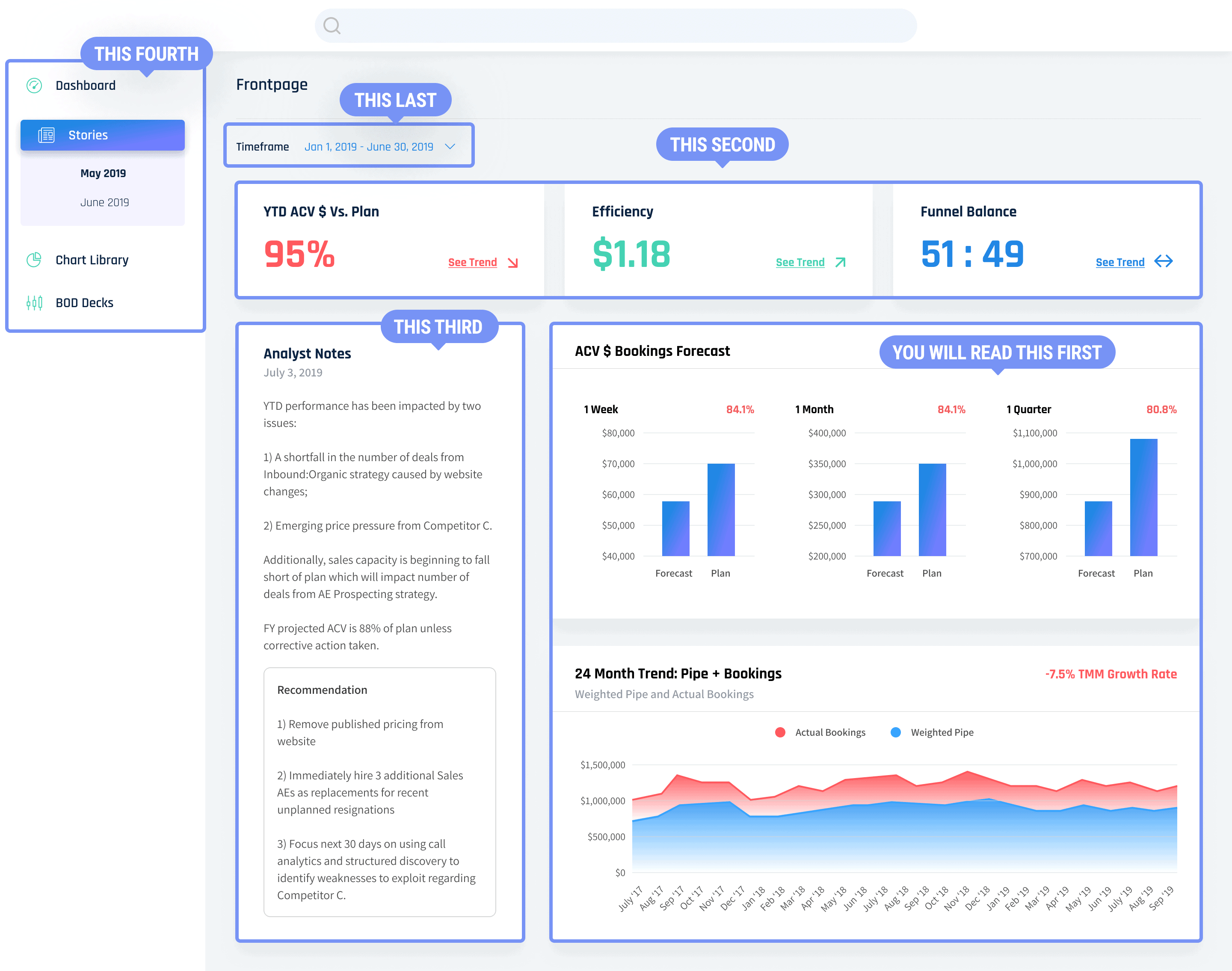
Task: Open See Trend on the YTD ACV card
Action: point(472,262)
